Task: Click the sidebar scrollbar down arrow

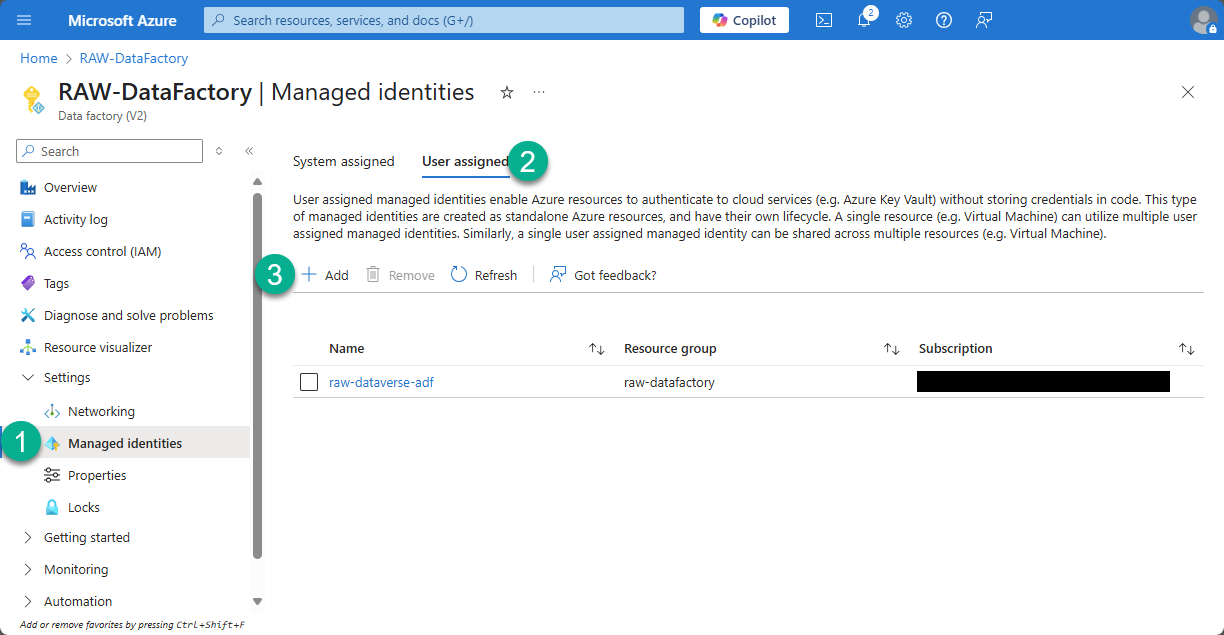Action: (x=257, y=601)
